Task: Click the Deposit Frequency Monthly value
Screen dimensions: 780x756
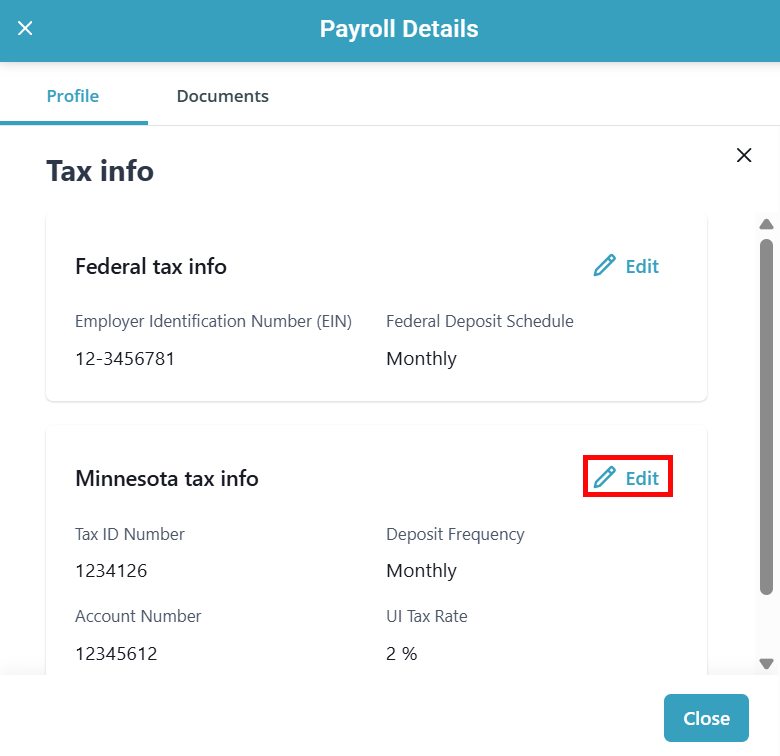Action: [421, 571]
